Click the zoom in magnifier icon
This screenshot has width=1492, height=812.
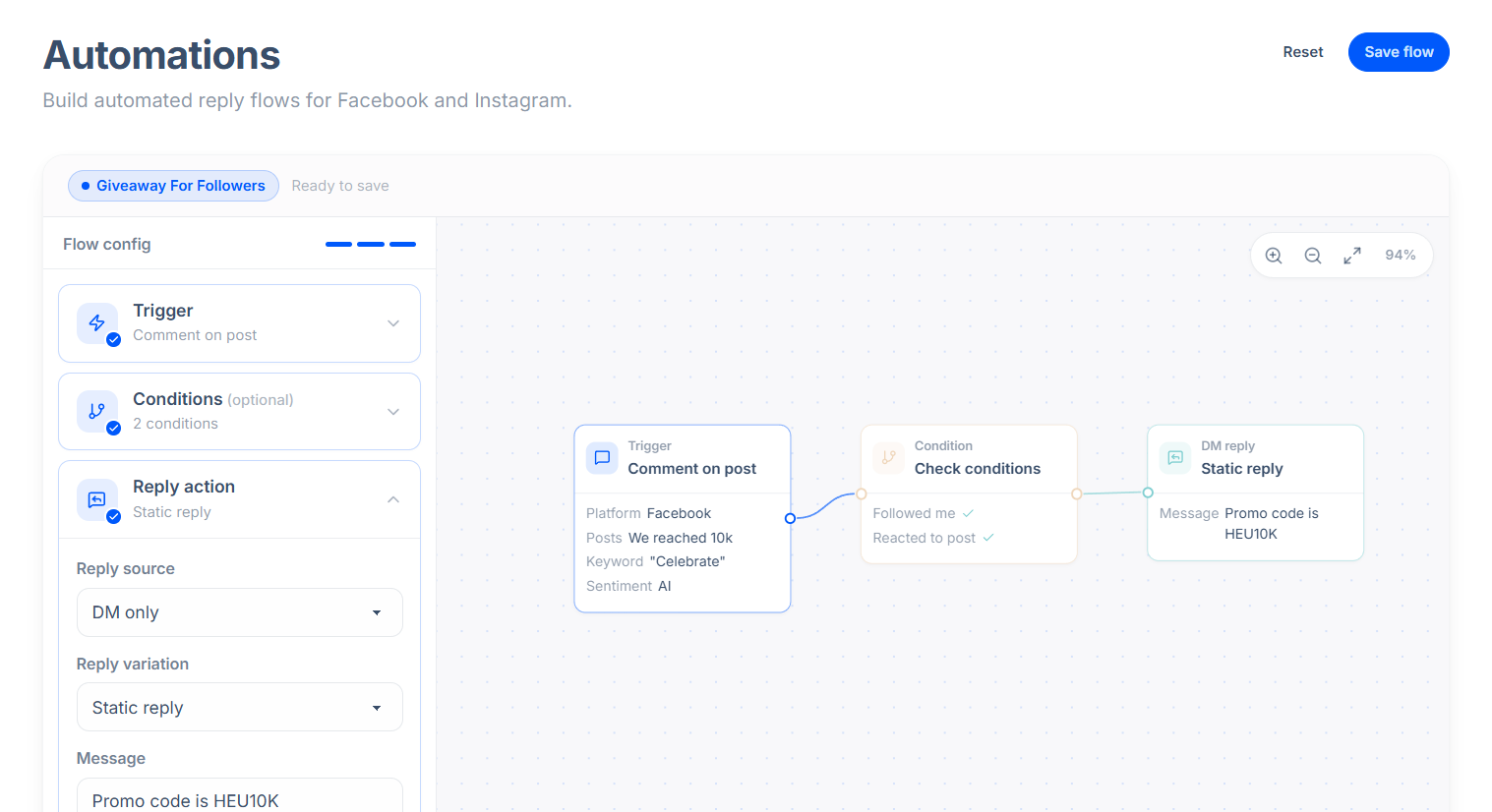tap(1274, 256)
